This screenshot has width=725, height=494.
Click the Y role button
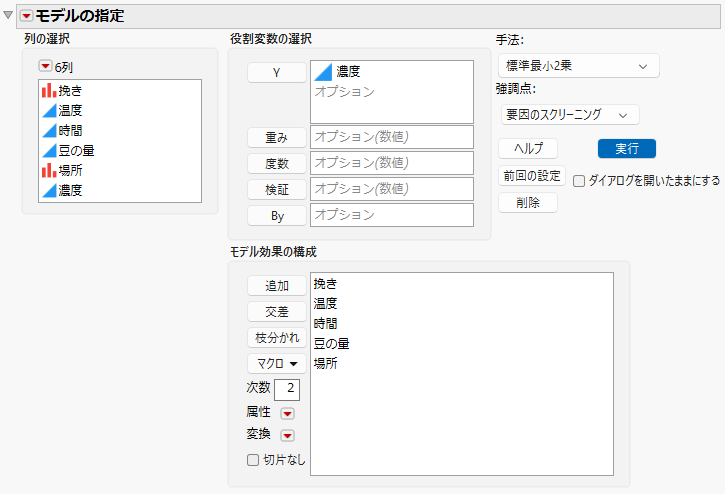[x=276, y=73]
